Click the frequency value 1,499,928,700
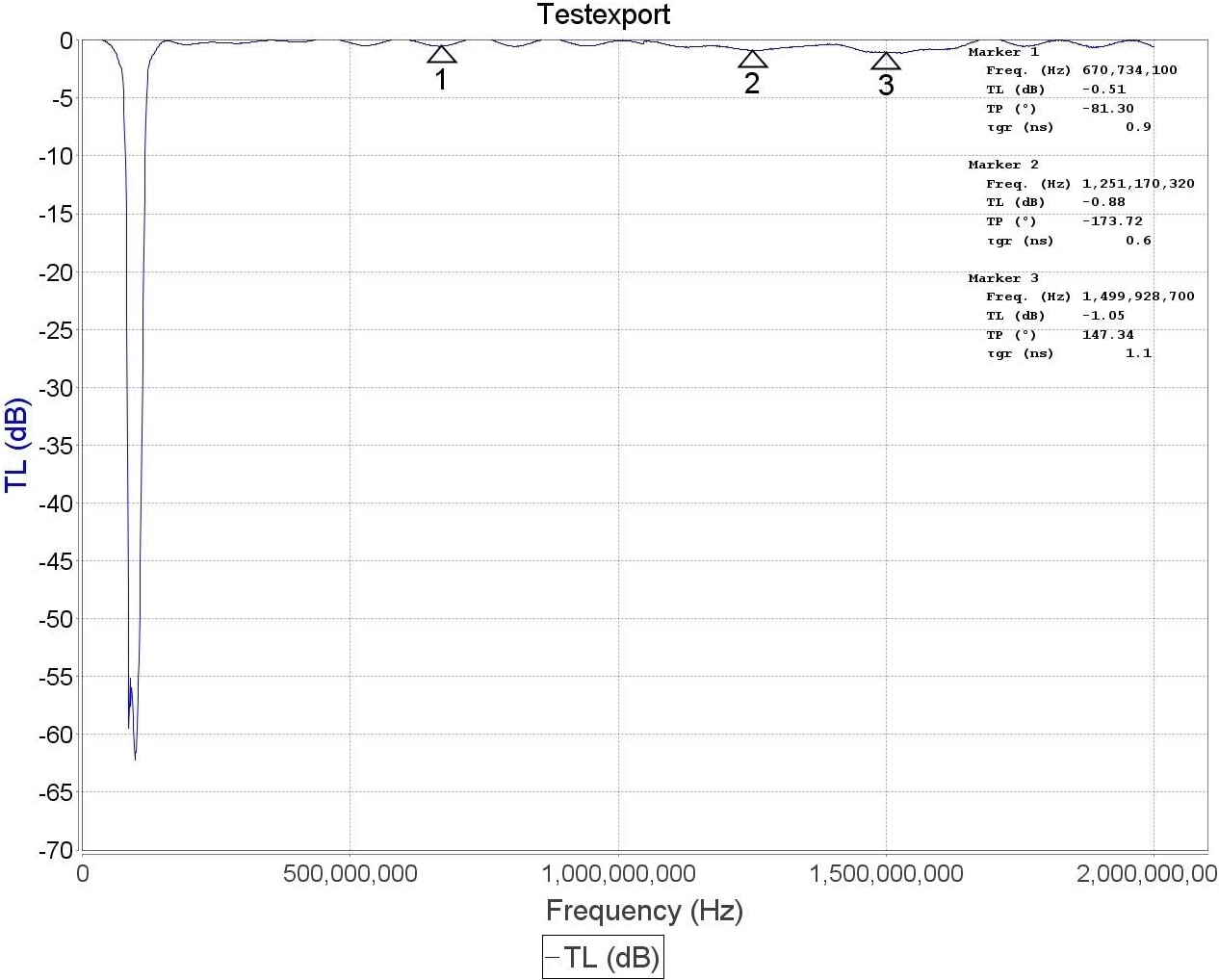 1138,297
